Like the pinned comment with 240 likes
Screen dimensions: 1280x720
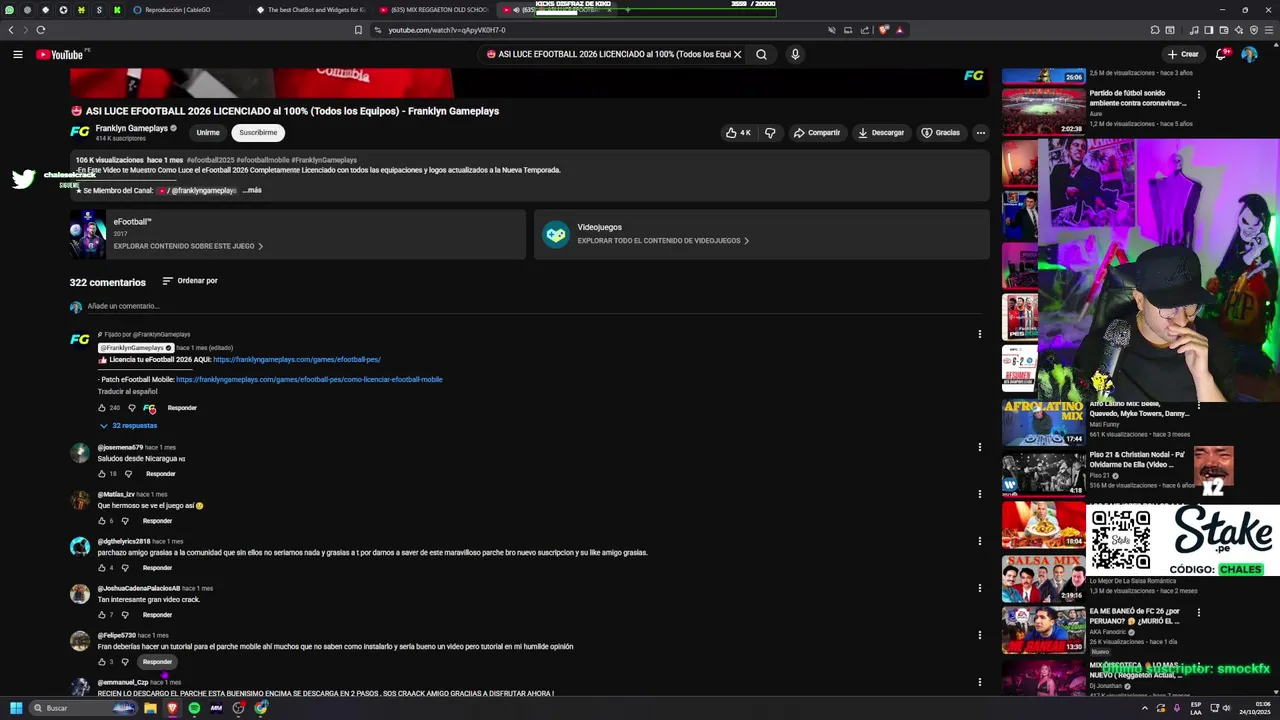(x=102, y=408)
